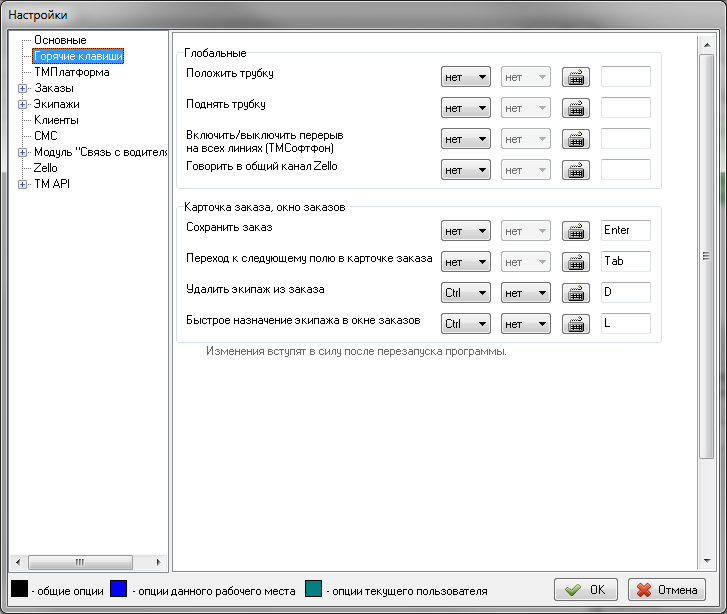
Task: Open second modifier dropdown for Быстрое назначение экипажа
Action: (525, 324)
